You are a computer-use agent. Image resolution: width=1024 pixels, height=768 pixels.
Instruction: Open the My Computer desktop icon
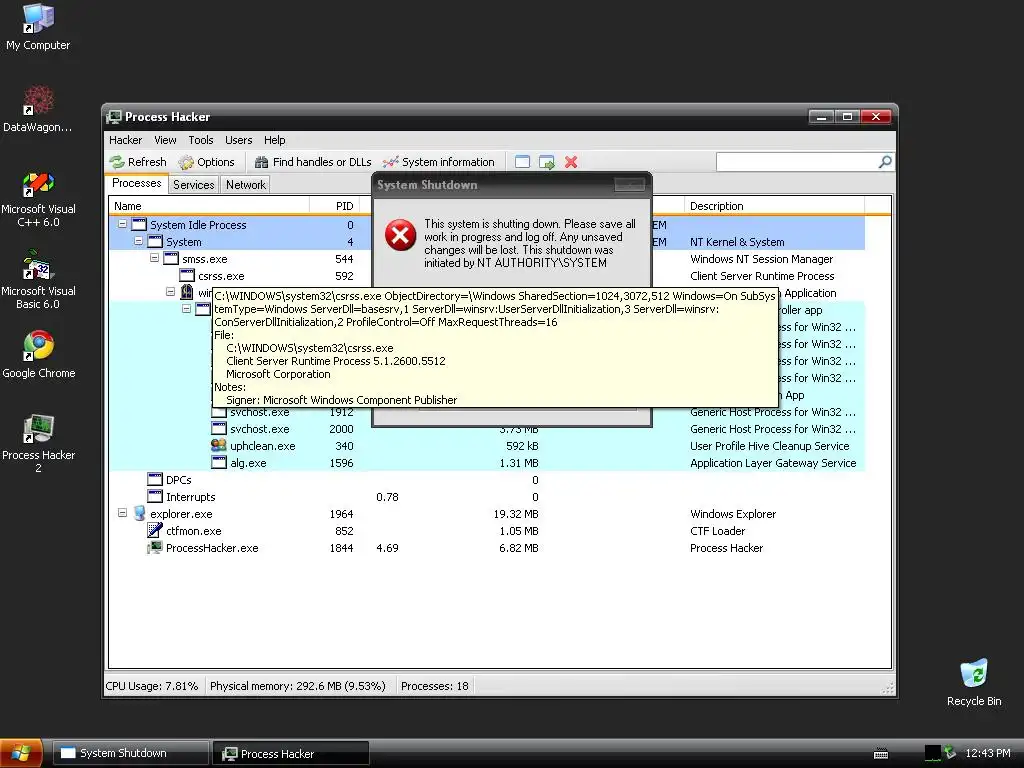[x=38, y=27]
